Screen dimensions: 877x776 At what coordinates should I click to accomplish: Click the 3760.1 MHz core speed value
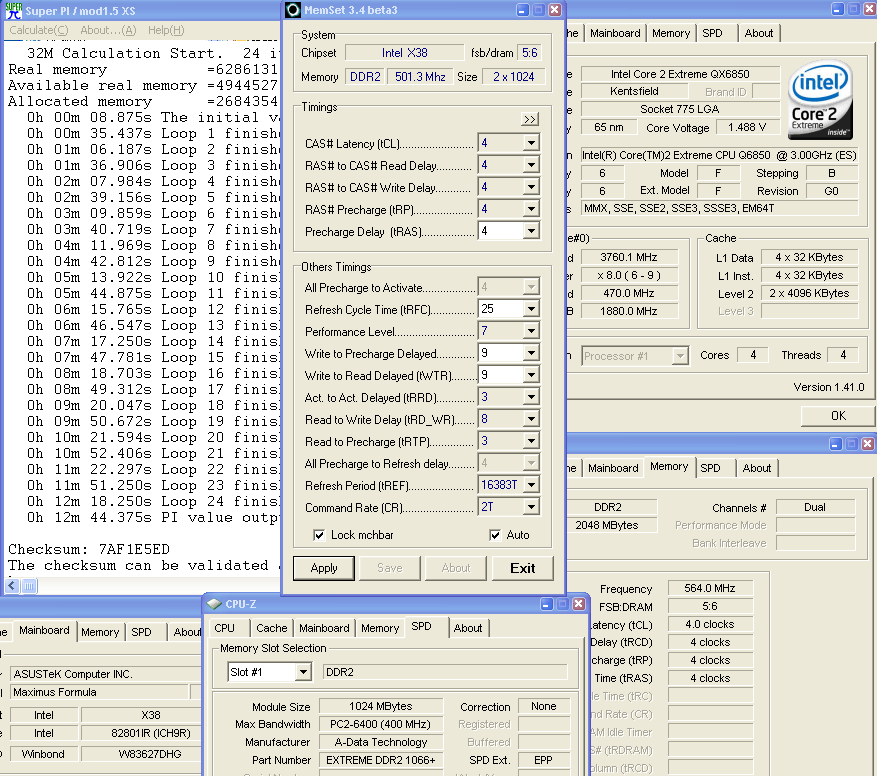tap(628, 257)
